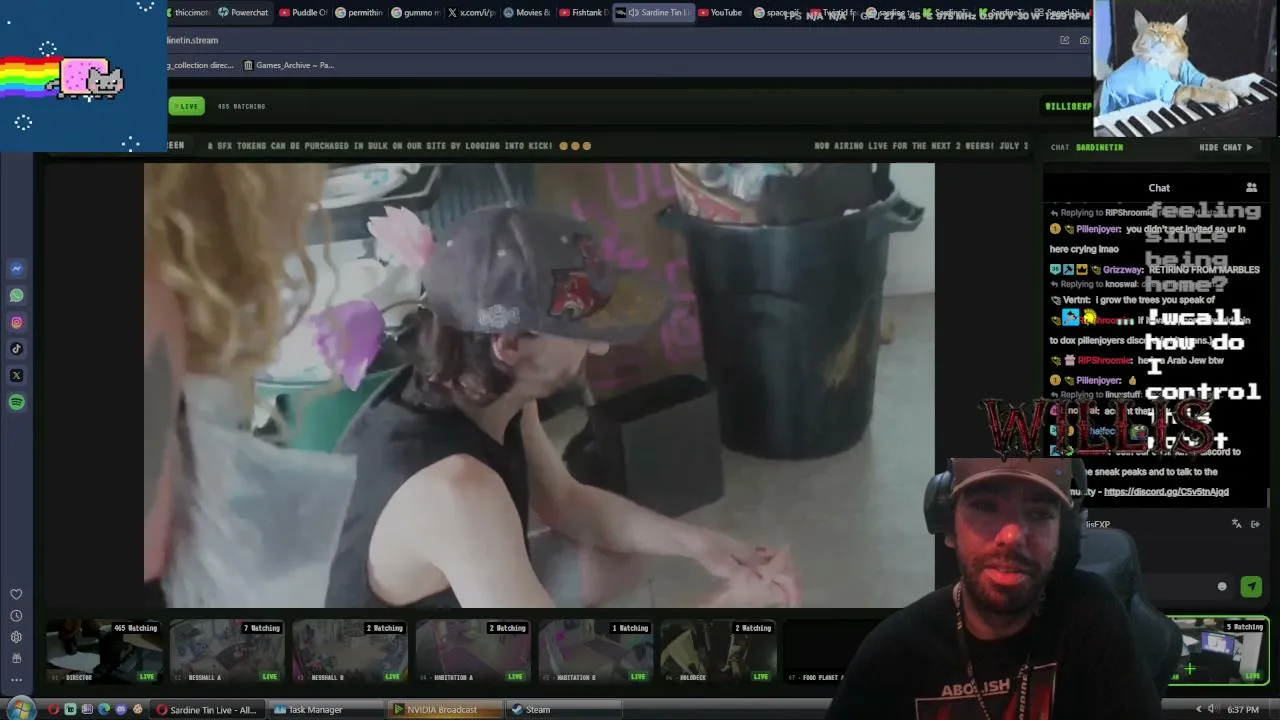The height and width of the screenshot is (720, 1280).
Task: Click the chat members icon
Action: 1251,187
